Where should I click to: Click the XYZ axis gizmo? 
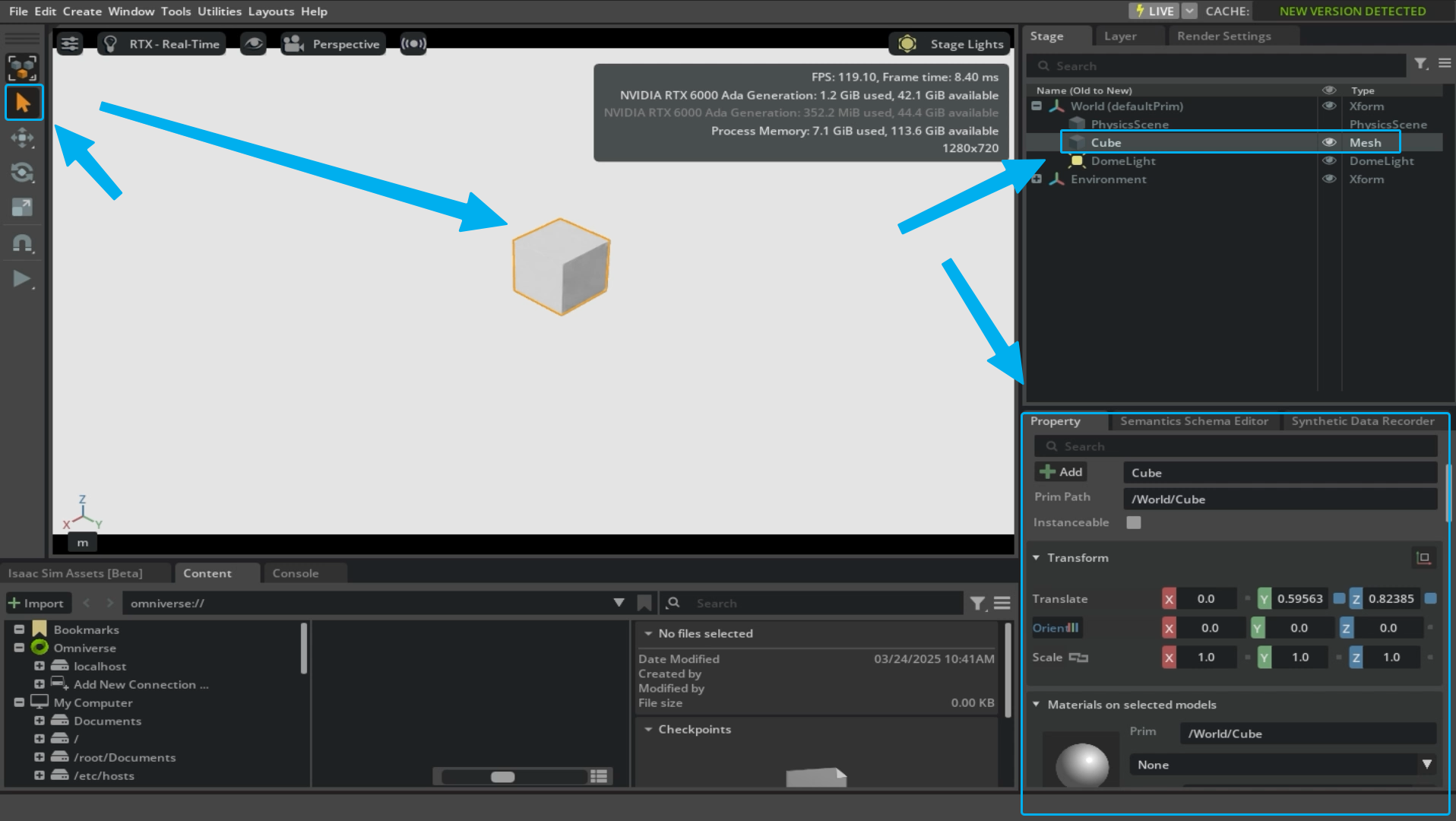click(82, 513)
